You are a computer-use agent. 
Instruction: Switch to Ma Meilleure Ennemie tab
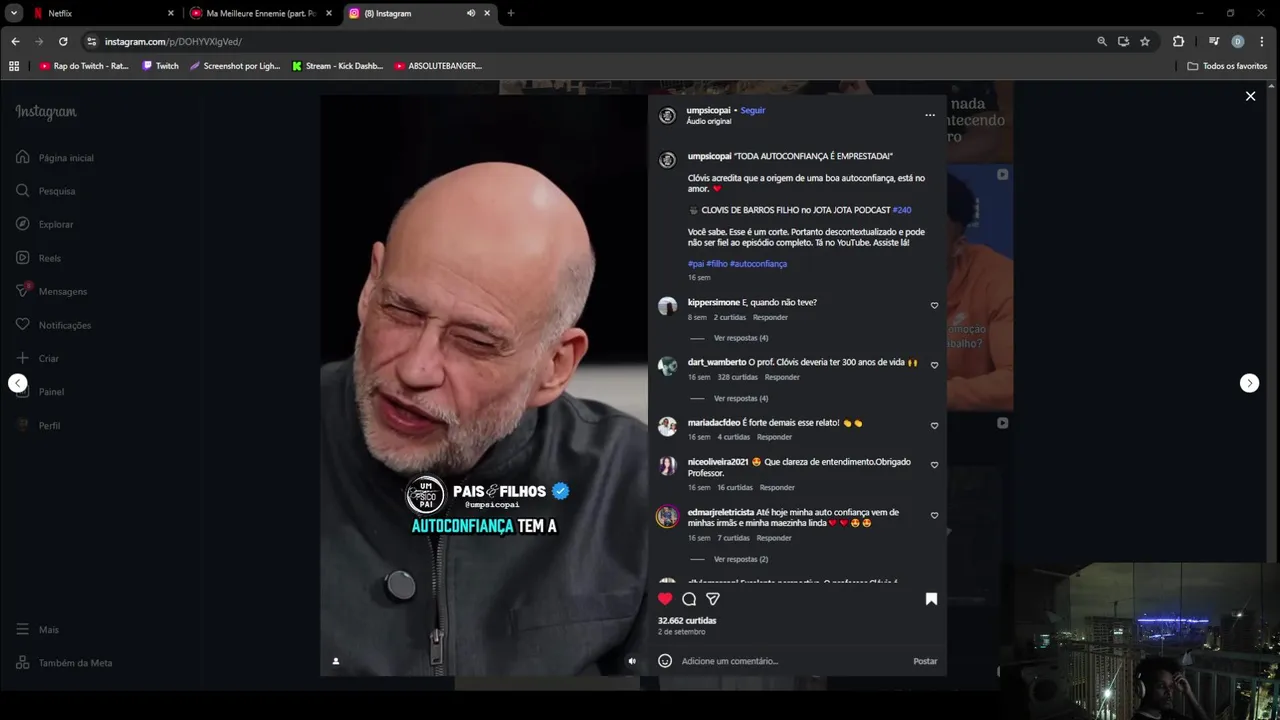click(x=261, y=13)
